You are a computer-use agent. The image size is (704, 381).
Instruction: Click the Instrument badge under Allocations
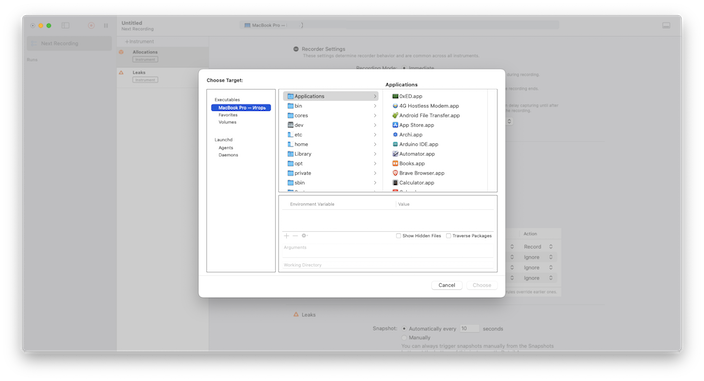[x=145, y=59]
